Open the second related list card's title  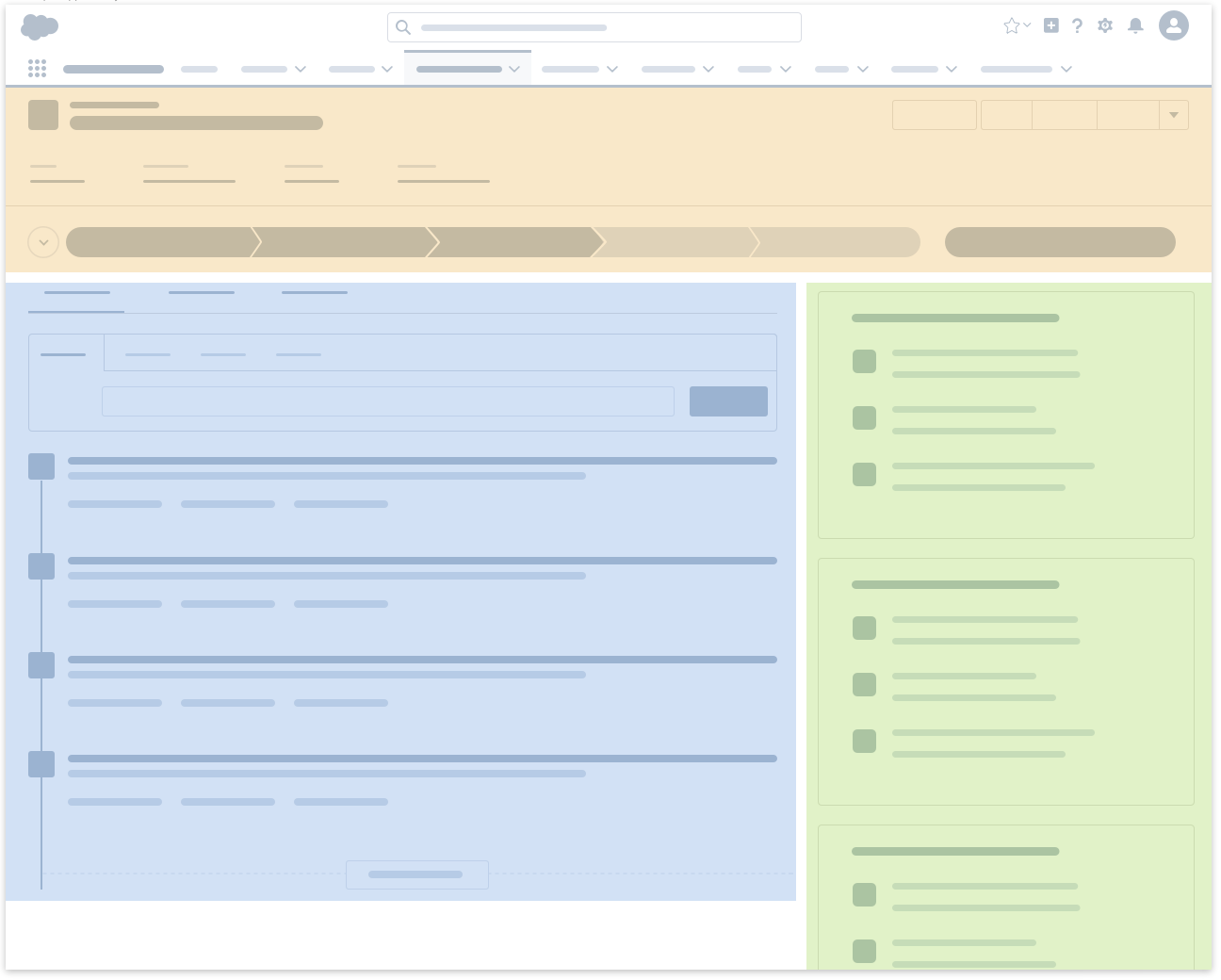point(955,585)
